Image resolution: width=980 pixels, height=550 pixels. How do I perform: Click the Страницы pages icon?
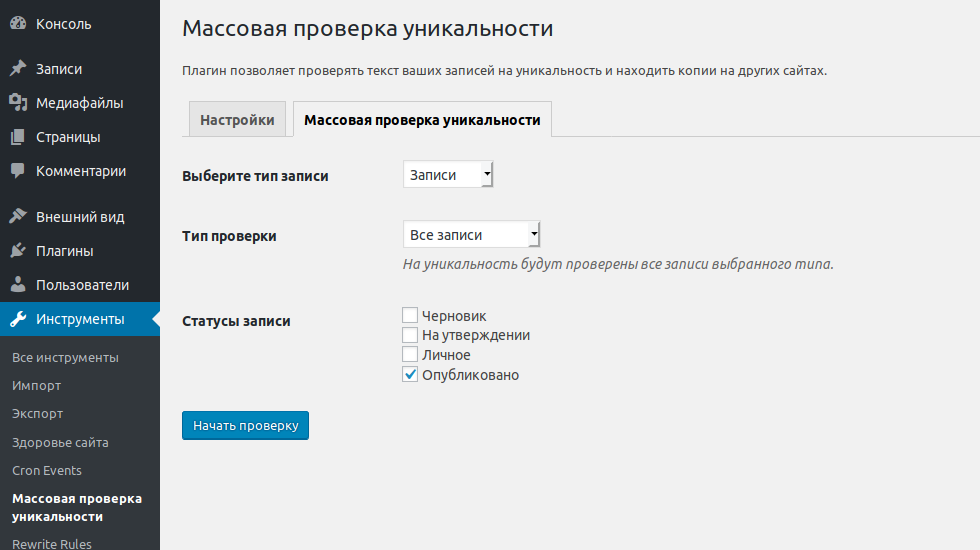click(x=18, y=137)
